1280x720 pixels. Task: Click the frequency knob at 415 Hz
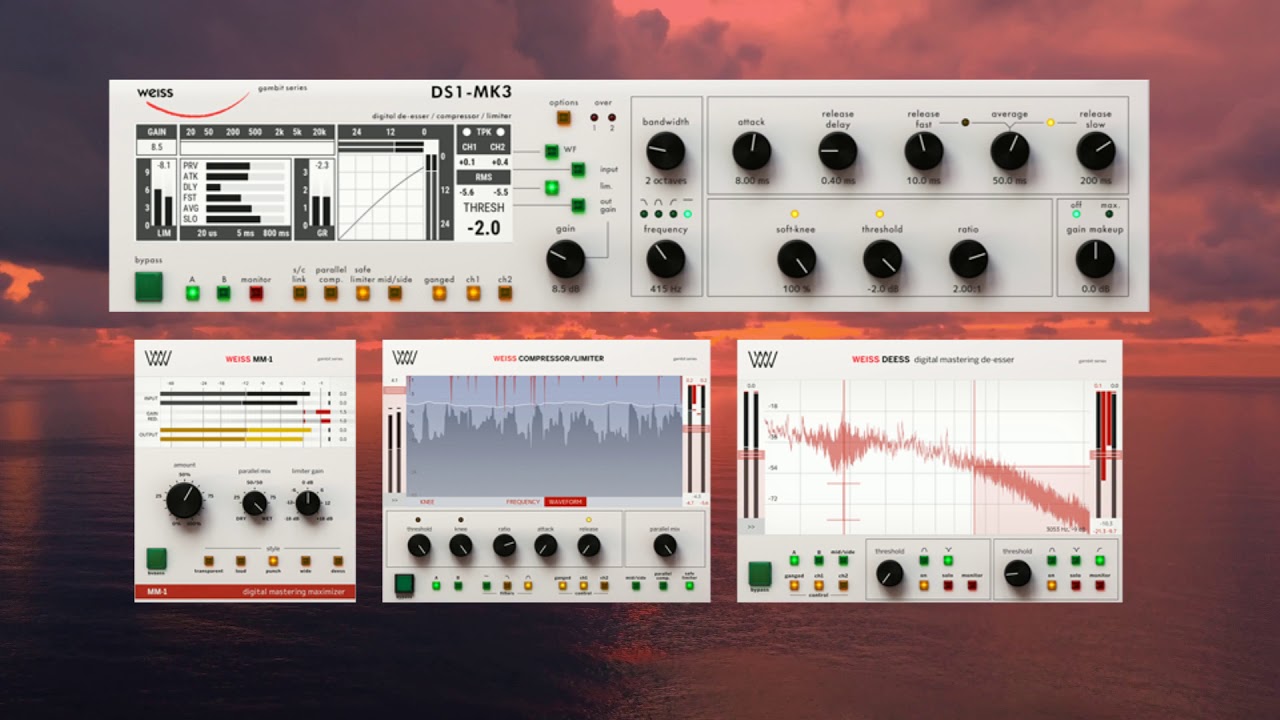point(665,259)
